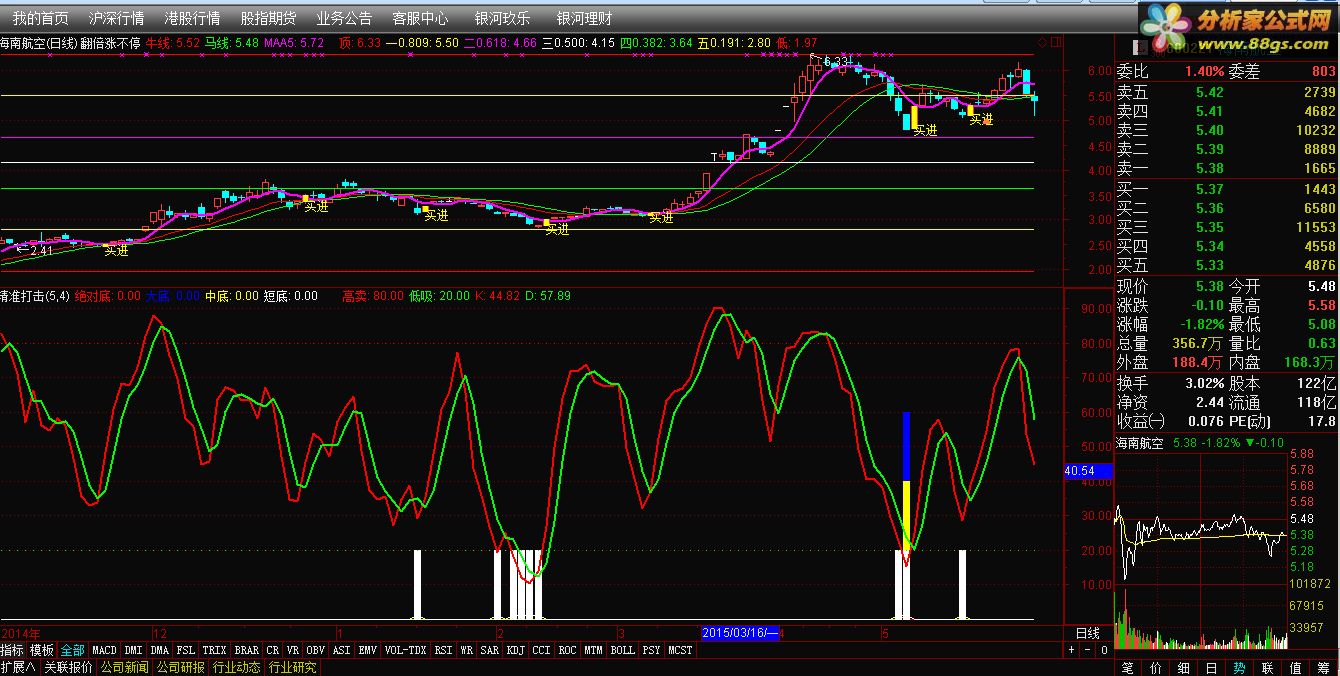The image size is (1340, 676).
Task: Select the 细 detail panel tab
Action: (1184, 667)
